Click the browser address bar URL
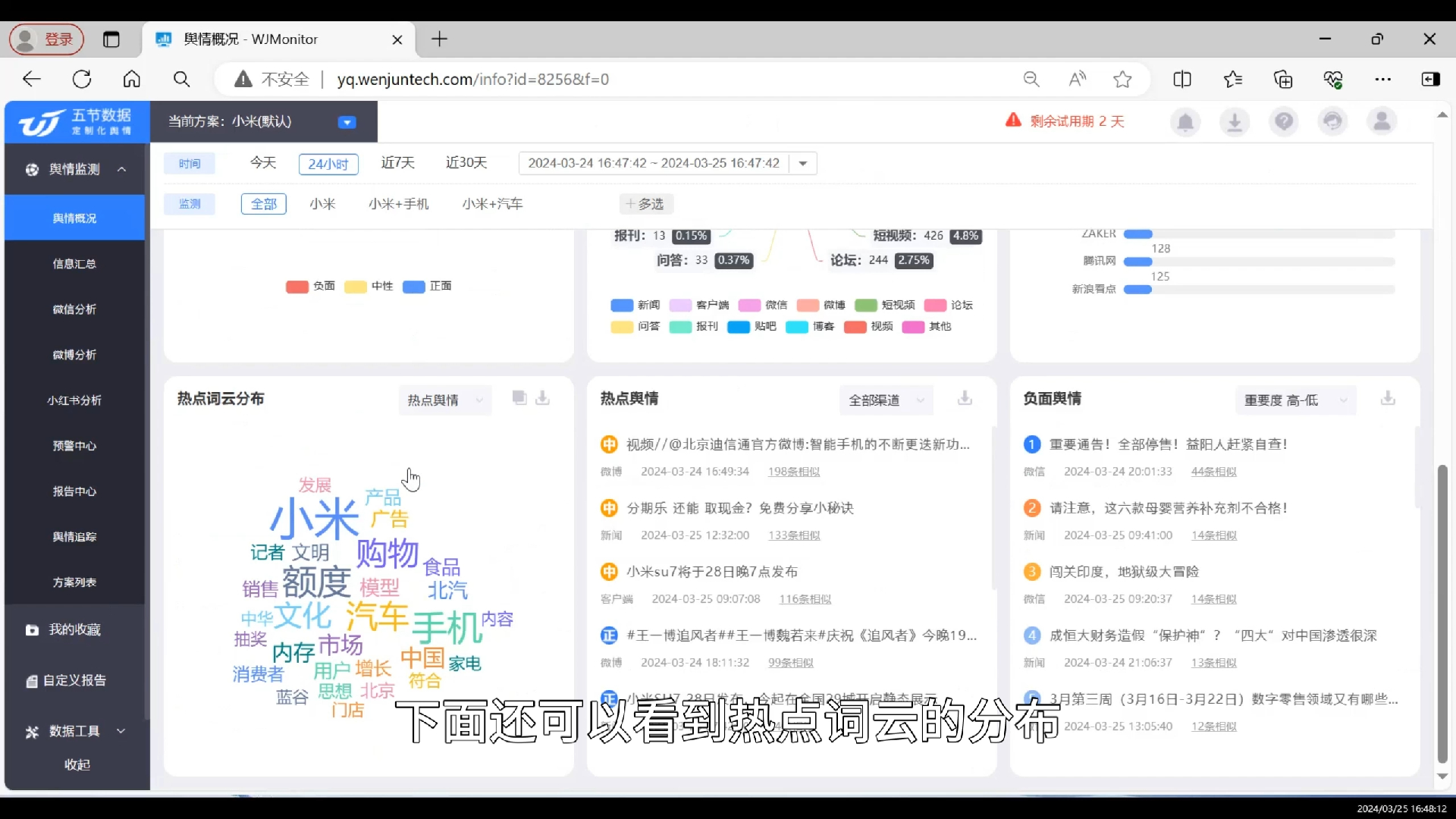The image size is (1456, 819). 472,80
